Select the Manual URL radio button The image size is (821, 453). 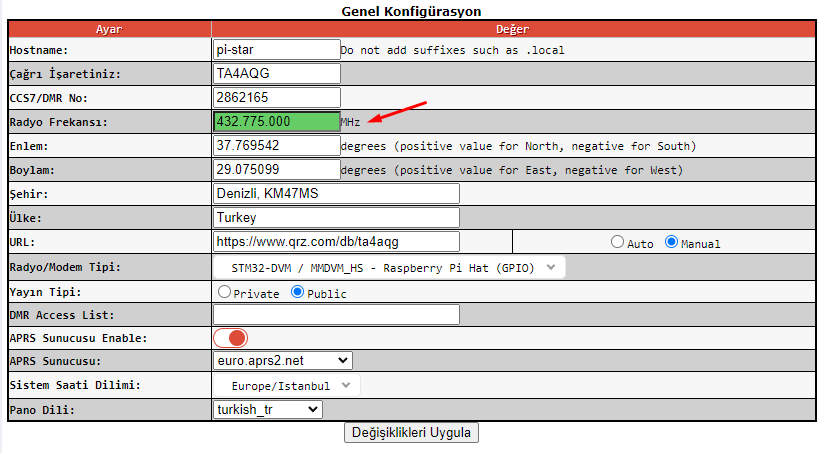(671, 242)
